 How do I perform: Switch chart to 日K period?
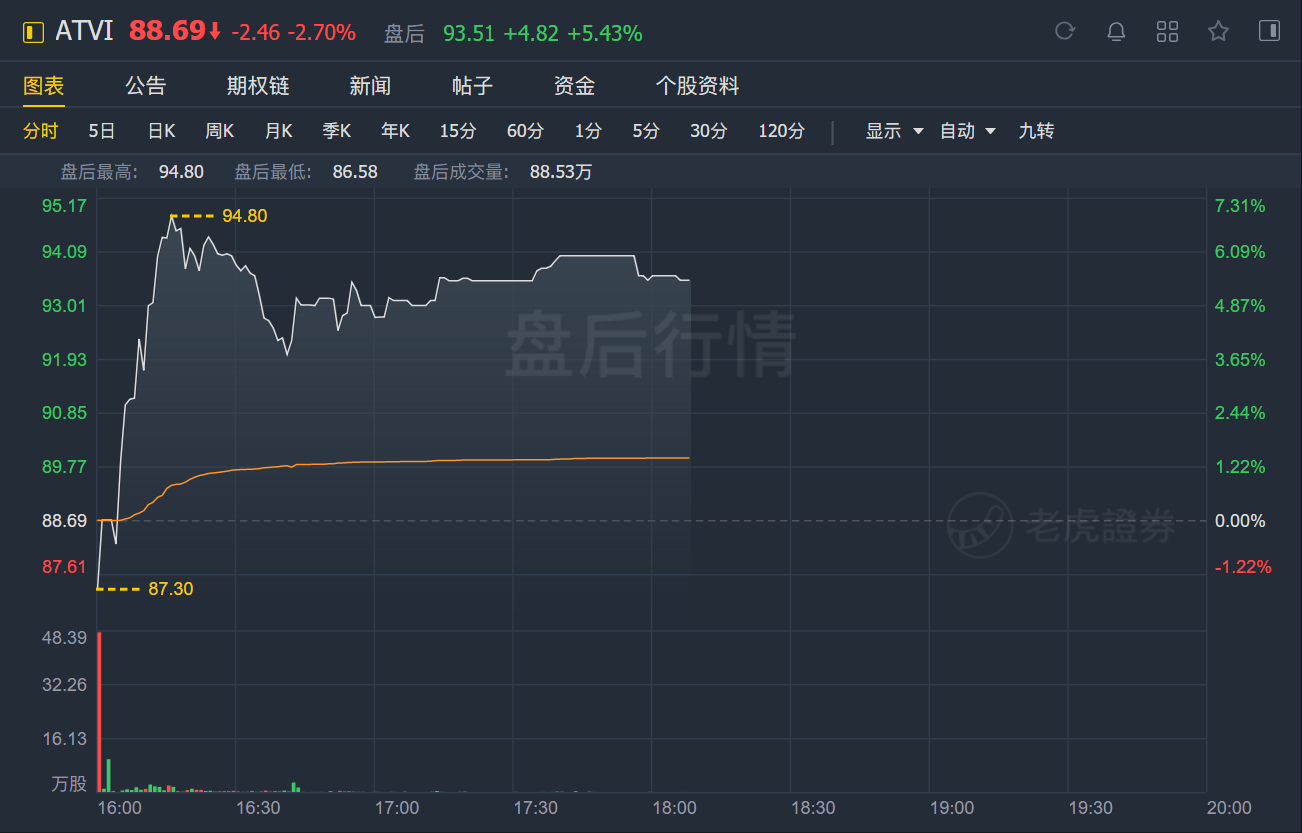click(x=161, y=131)
